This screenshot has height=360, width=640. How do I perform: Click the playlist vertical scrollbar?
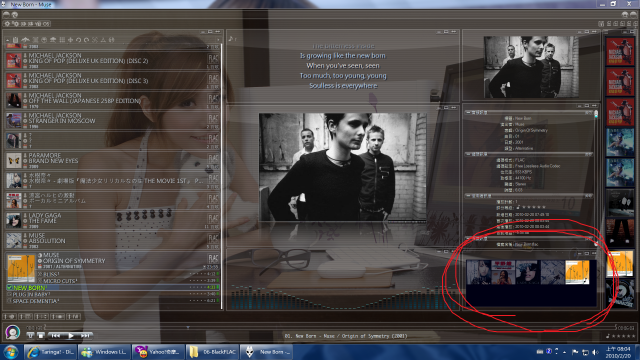pyautogui.click(x=222, y=176)
